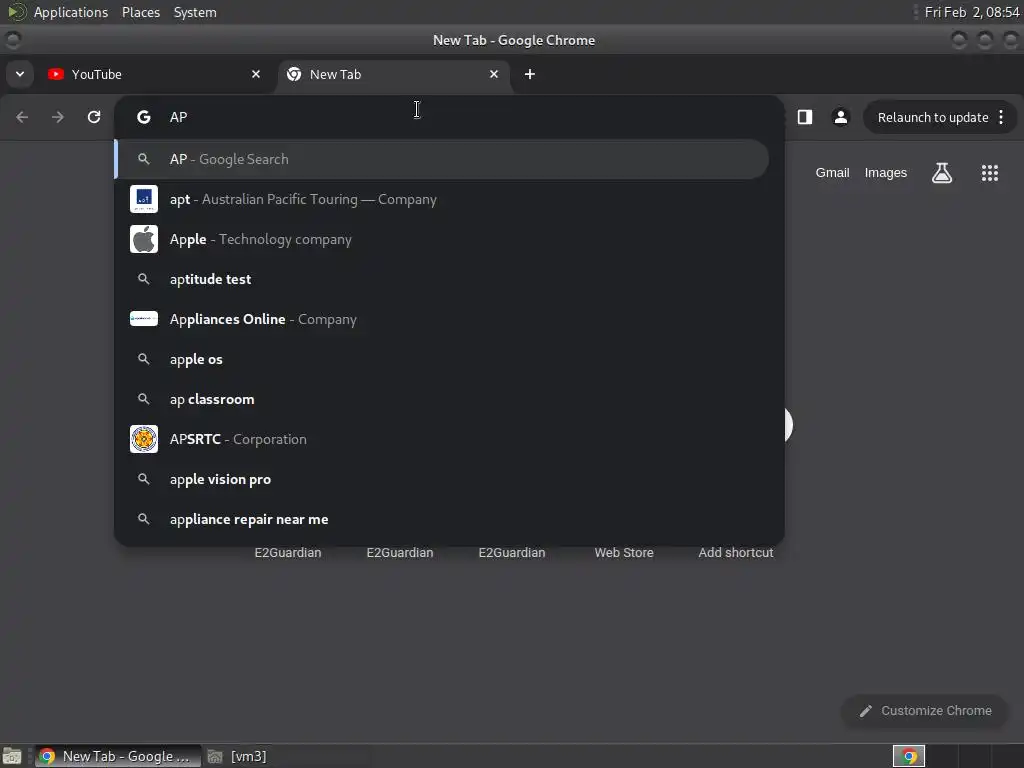
Task: Click the forward navigation arrow
Action: (x=58, y=117)
